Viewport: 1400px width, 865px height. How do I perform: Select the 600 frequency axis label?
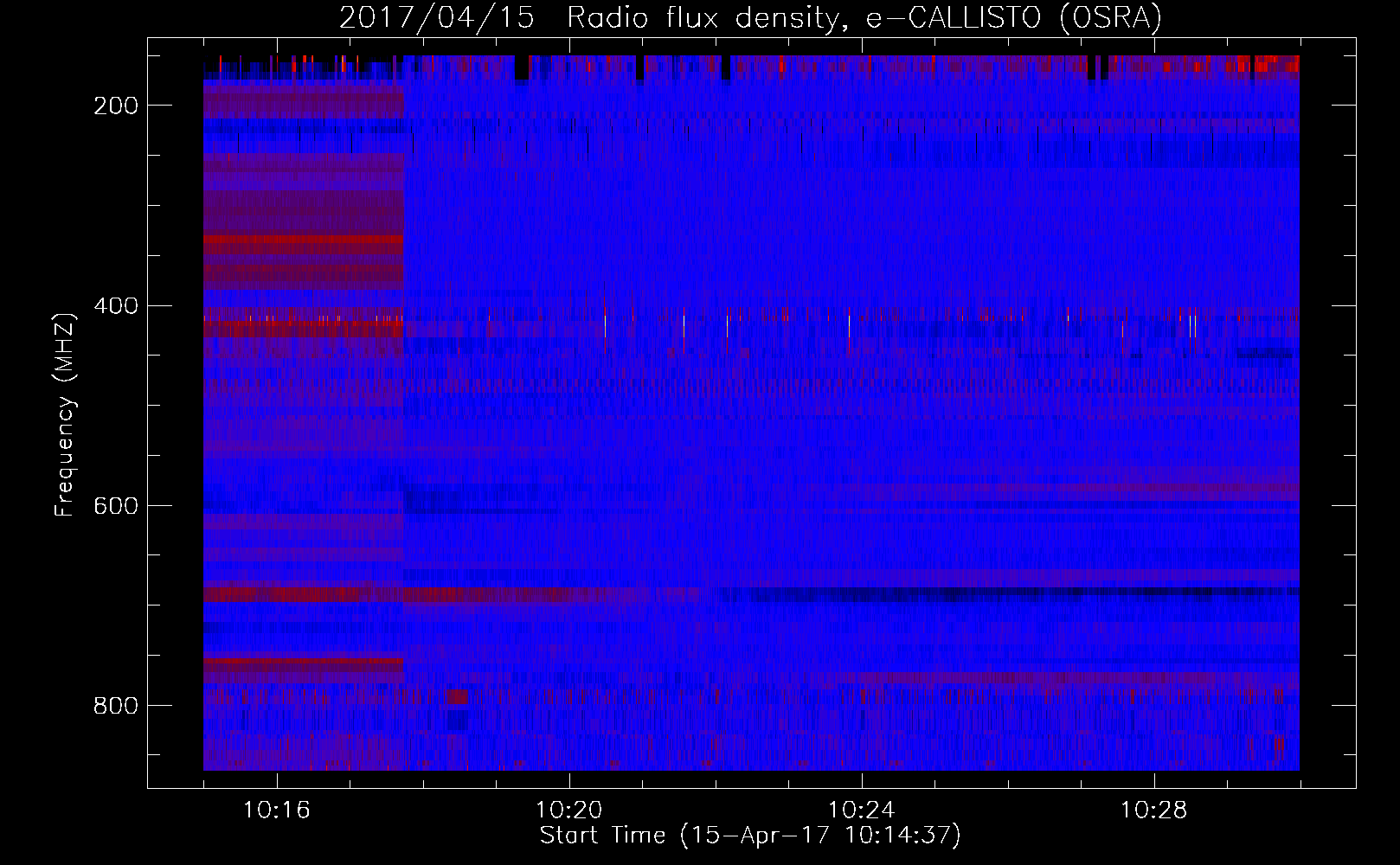coord(116,506)
